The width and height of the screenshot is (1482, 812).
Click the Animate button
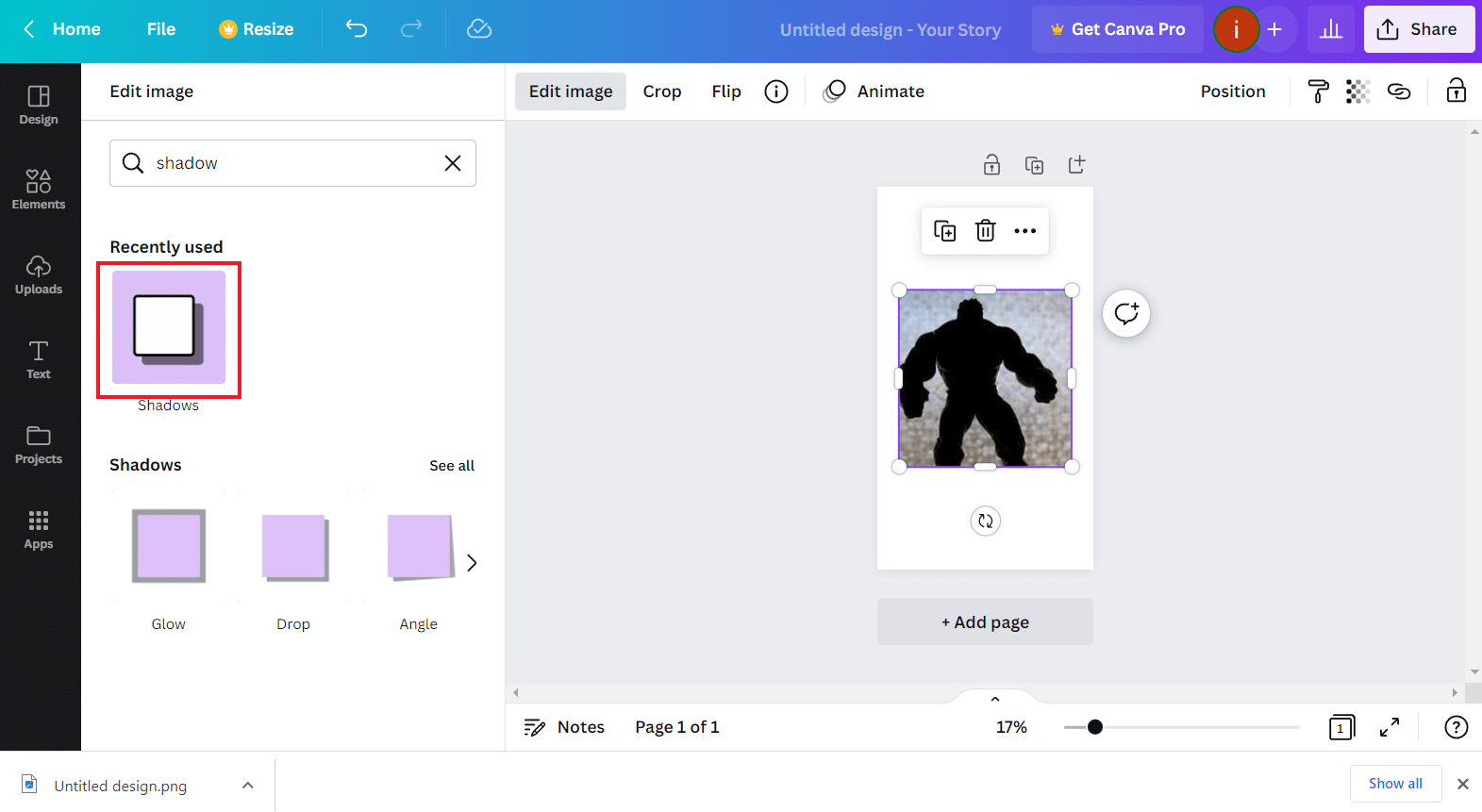pyautogui.click(x=874, y=91)
